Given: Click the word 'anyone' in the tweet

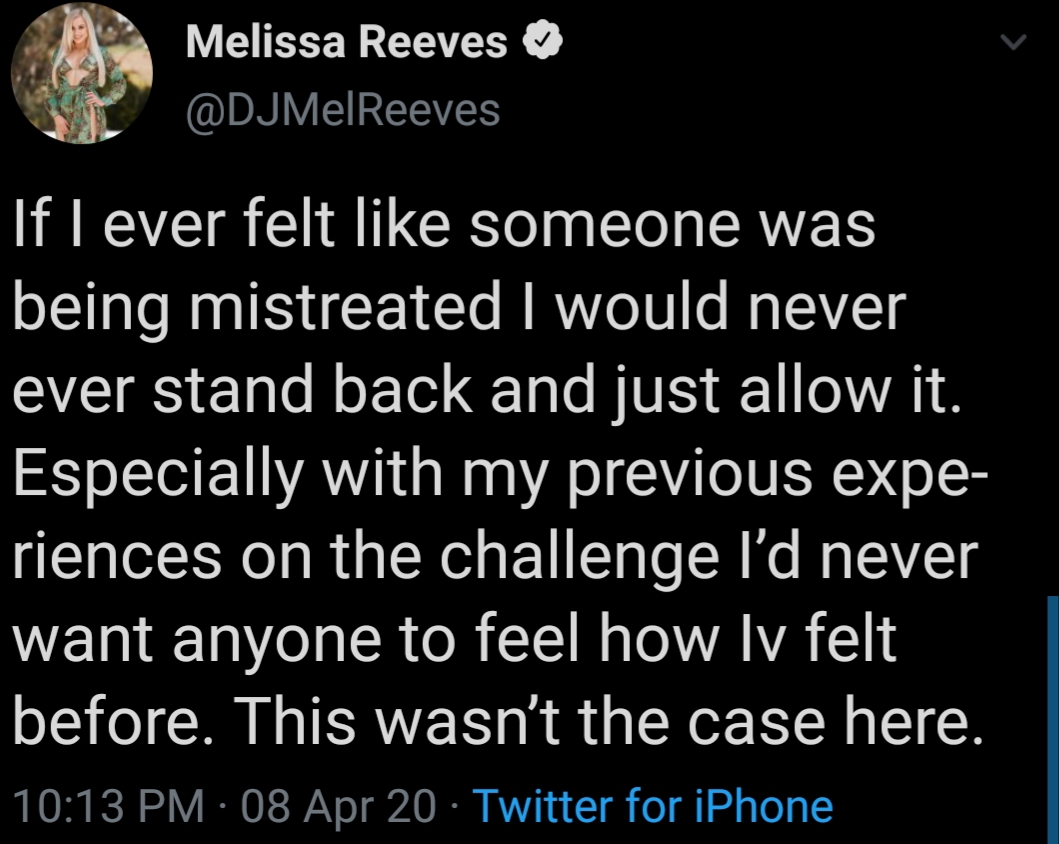Looking at the screenshot, I should pos(278,641).
